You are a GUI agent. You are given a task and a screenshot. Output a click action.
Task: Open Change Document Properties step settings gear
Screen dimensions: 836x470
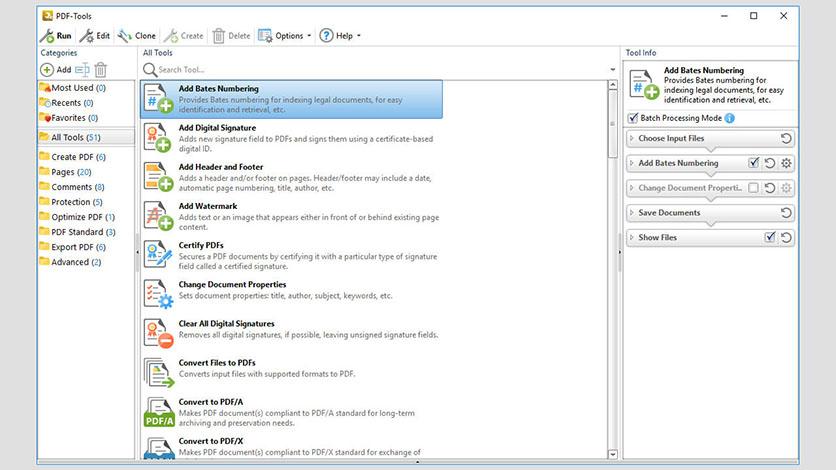pos(786,188)
